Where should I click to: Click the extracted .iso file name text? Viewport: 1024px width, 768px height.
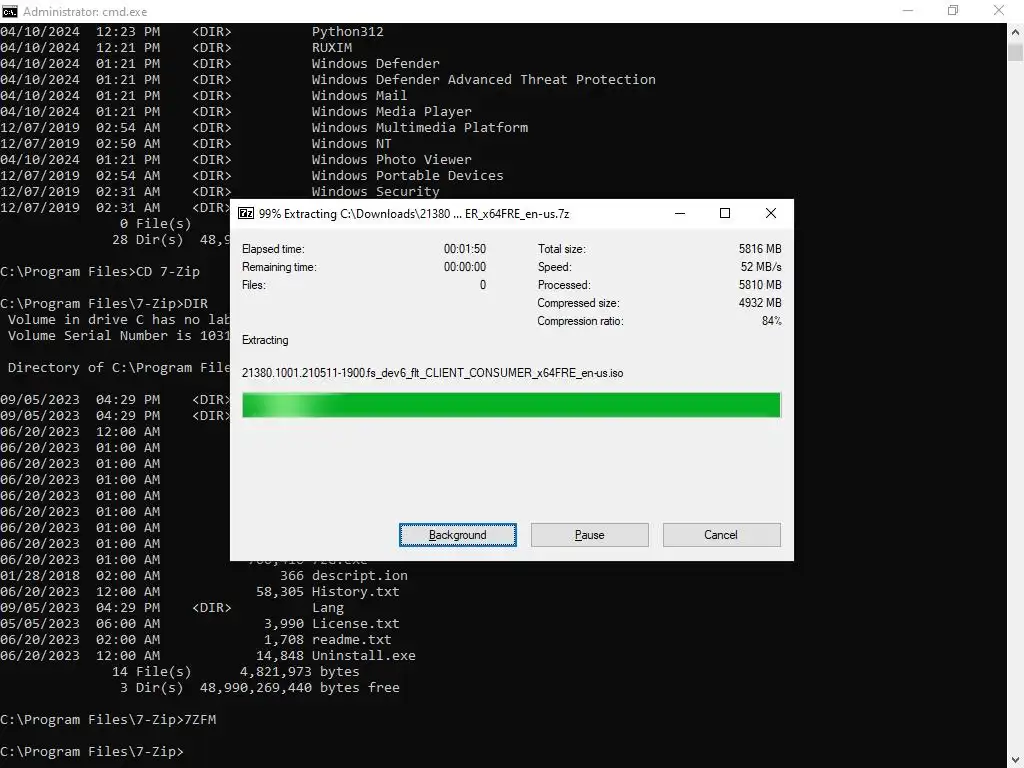pyautogui.click(x=432, y=373)
